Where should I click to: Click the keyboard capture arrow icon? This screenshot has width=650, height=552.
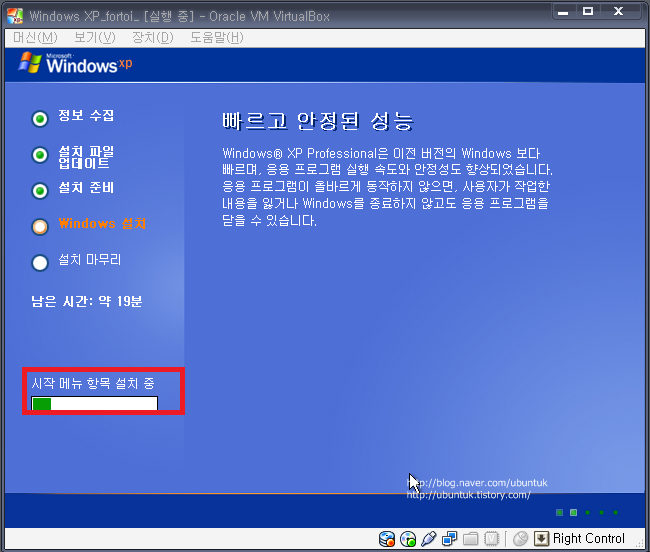click(x=541, y=539)
